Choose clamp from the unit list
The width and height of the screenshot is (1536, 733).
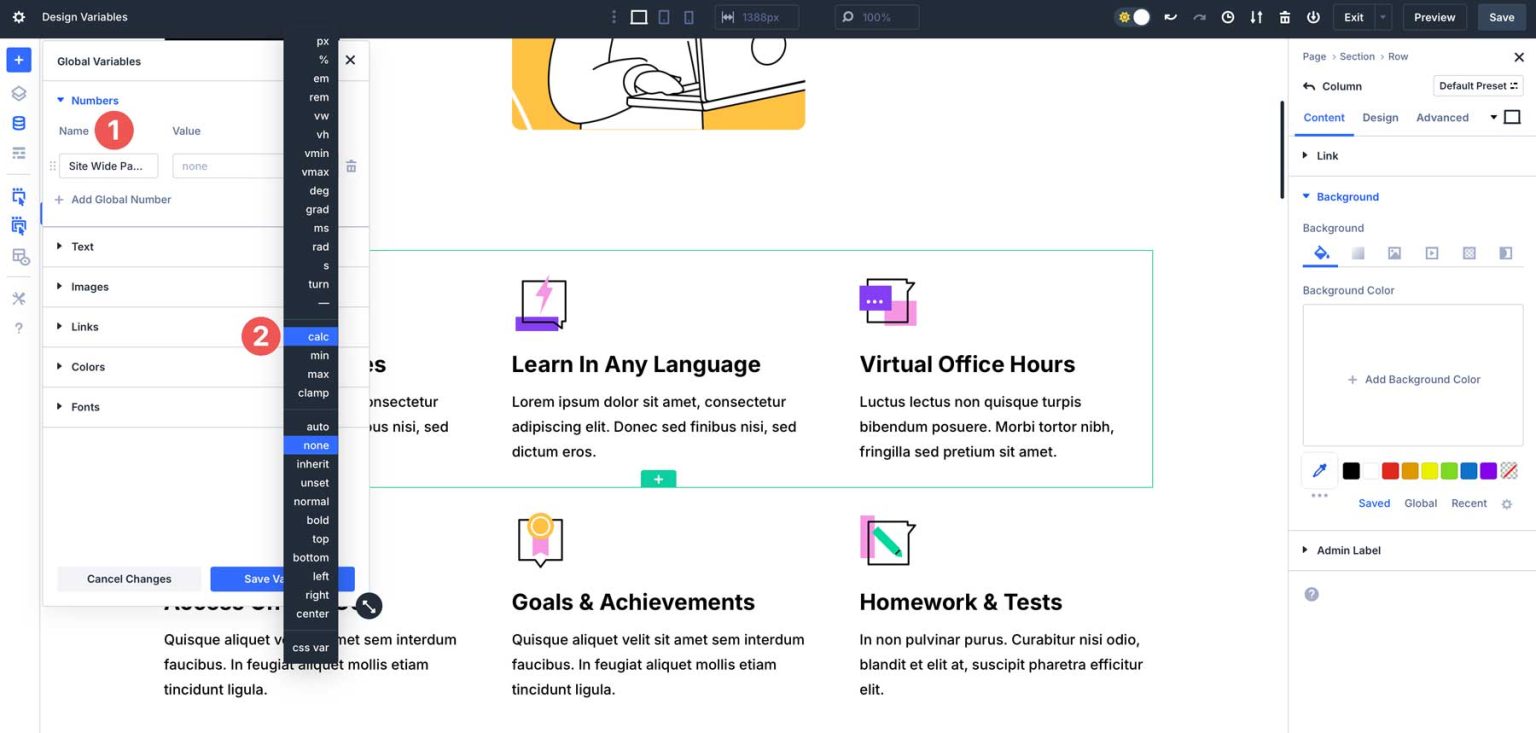[311, 393]
